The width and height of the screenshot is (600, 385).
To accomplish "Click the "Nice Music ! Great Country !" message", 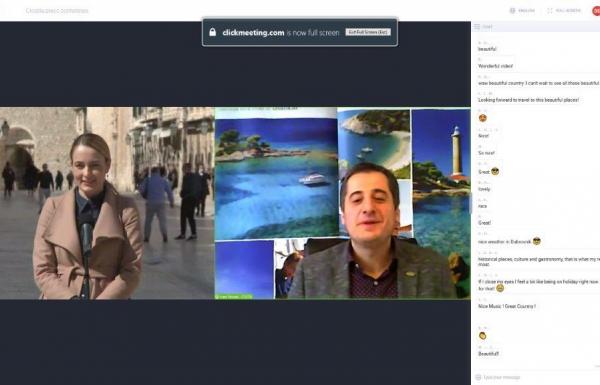I will (x=507, y=306).
